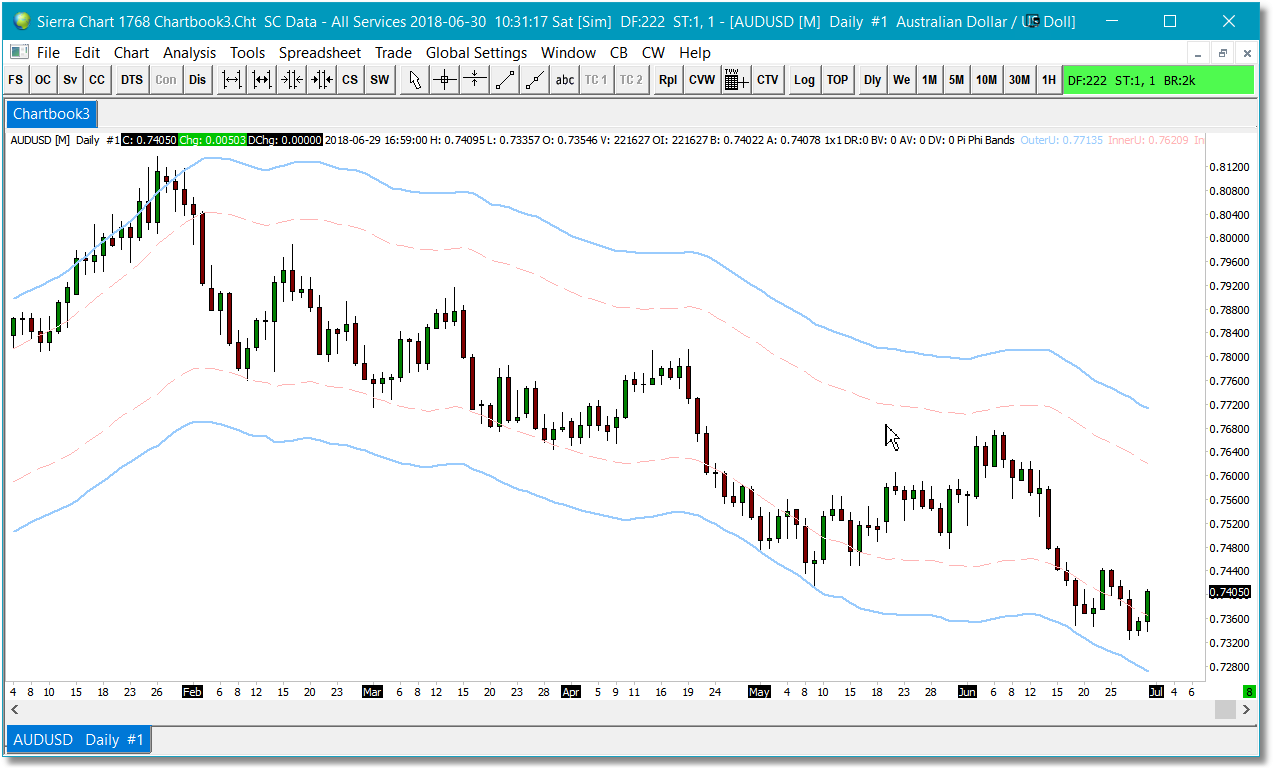Image resolution: width=1274 pixels, height=771 pixels.
Task: Click the greyed-out Con toolbar button
Action: (166, 80)
